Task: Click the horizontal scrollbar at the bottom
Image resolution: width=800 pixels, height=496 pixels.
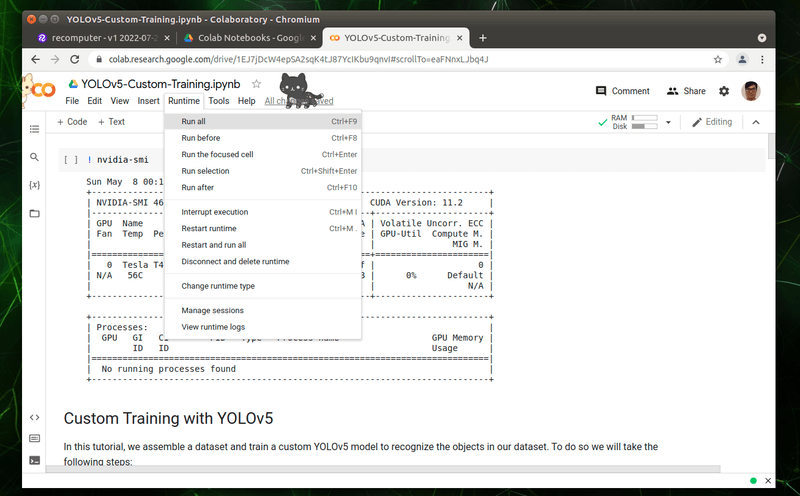Action: 383,468
